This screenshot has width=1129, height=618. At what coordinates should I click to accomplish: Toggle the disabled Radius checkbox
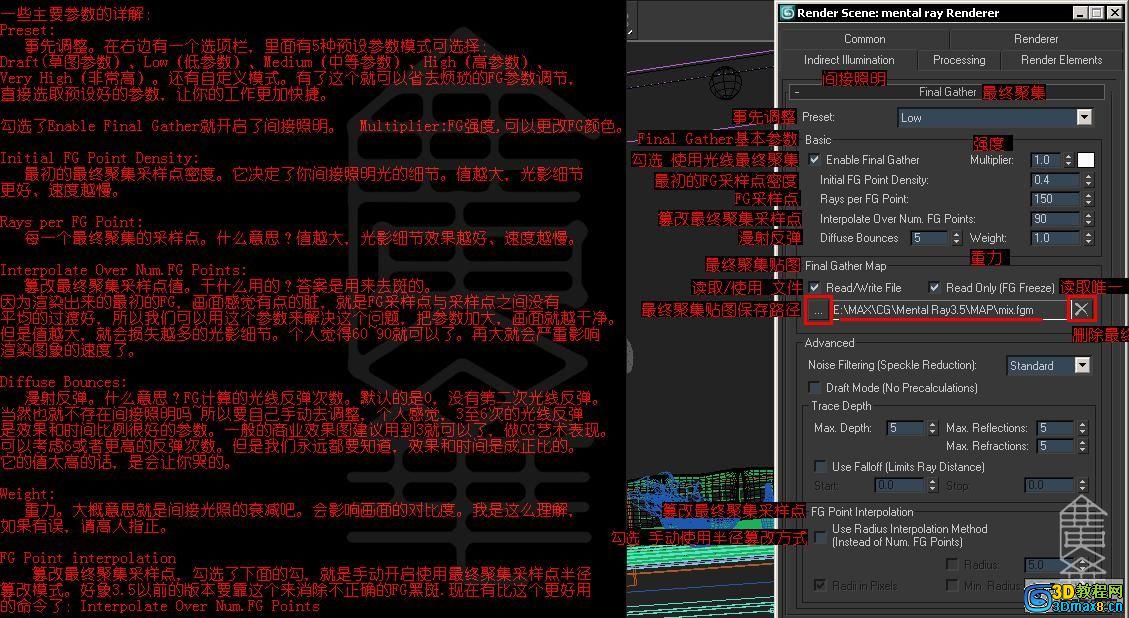pyautogui.click(x=953, y=564)
